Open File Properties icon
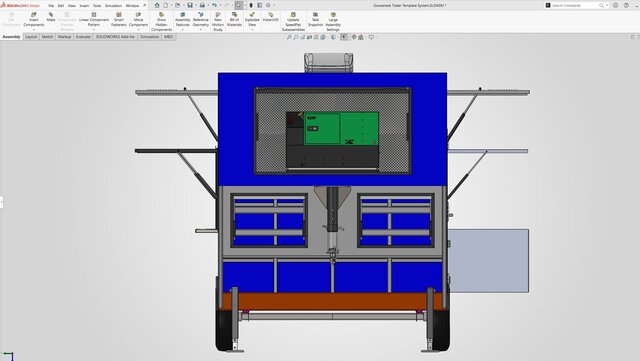This screenshot has width=640, height=361. [x=260, y=5]
